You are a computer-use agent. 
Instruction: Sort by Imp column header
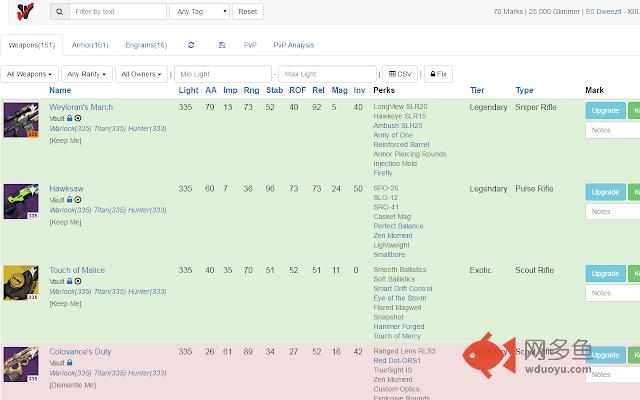click(230, 90)
